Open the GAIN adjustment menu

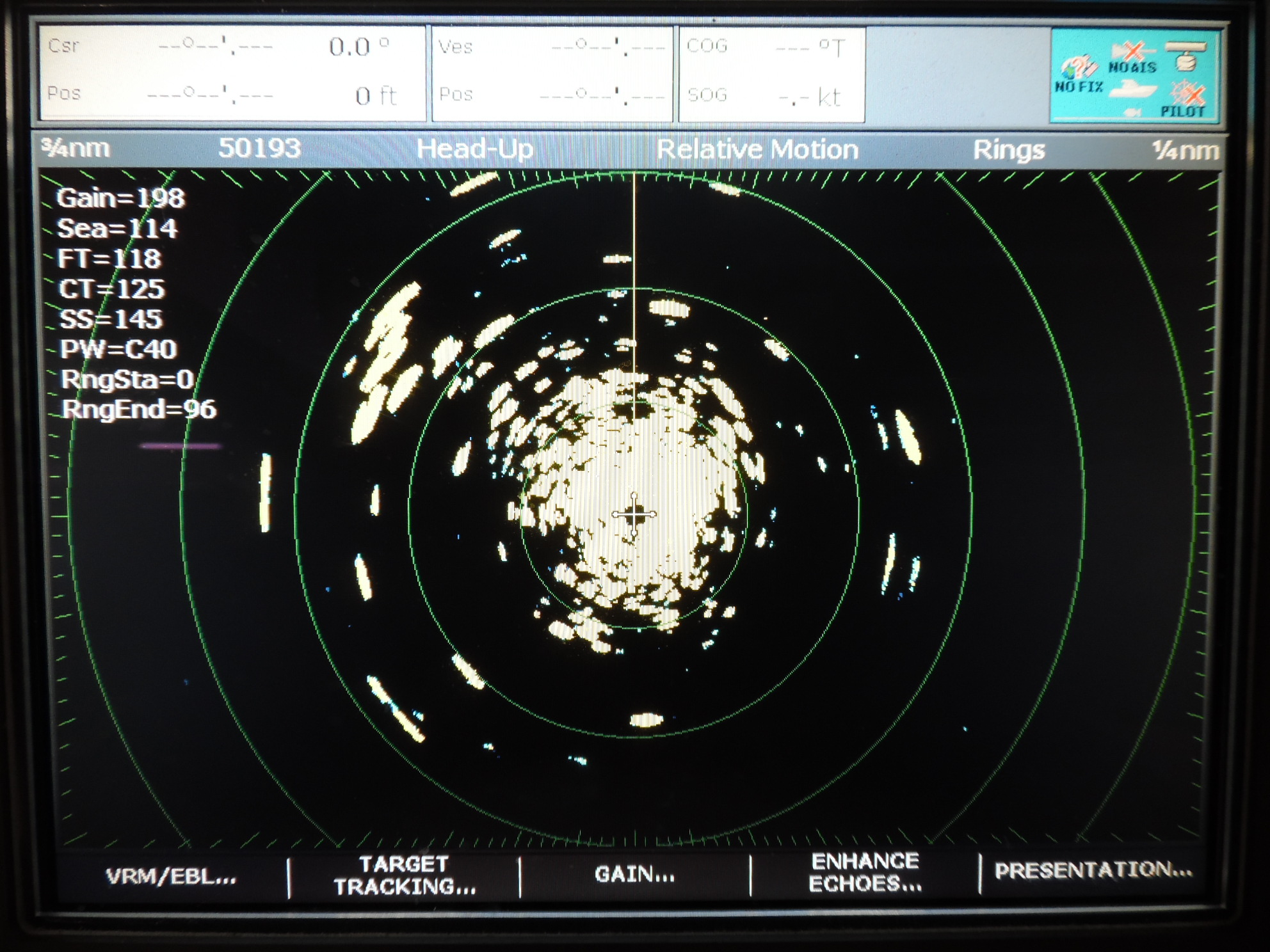point(634,873)
